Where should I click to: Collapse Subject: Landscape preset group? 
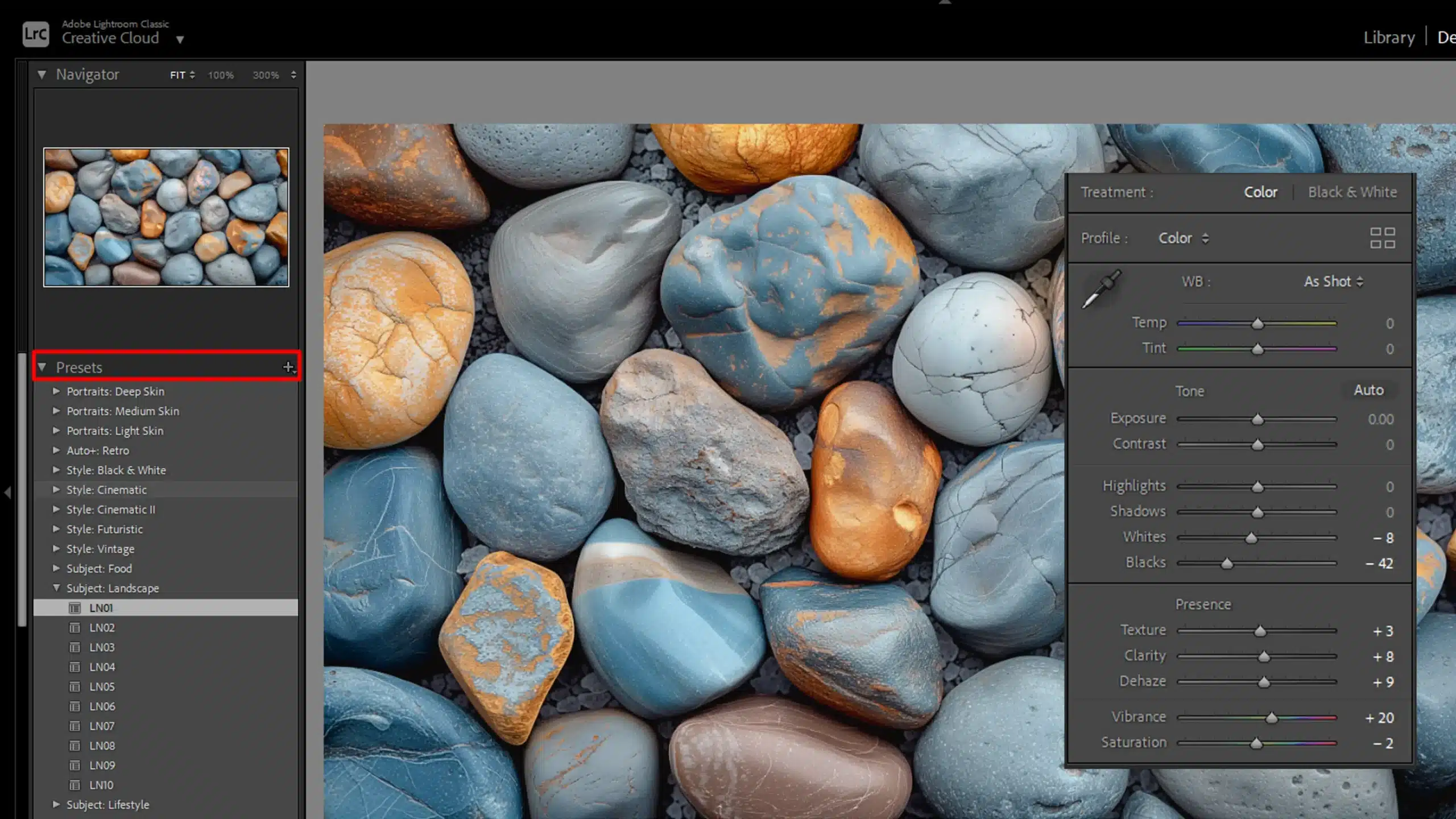tap(56, 588)
